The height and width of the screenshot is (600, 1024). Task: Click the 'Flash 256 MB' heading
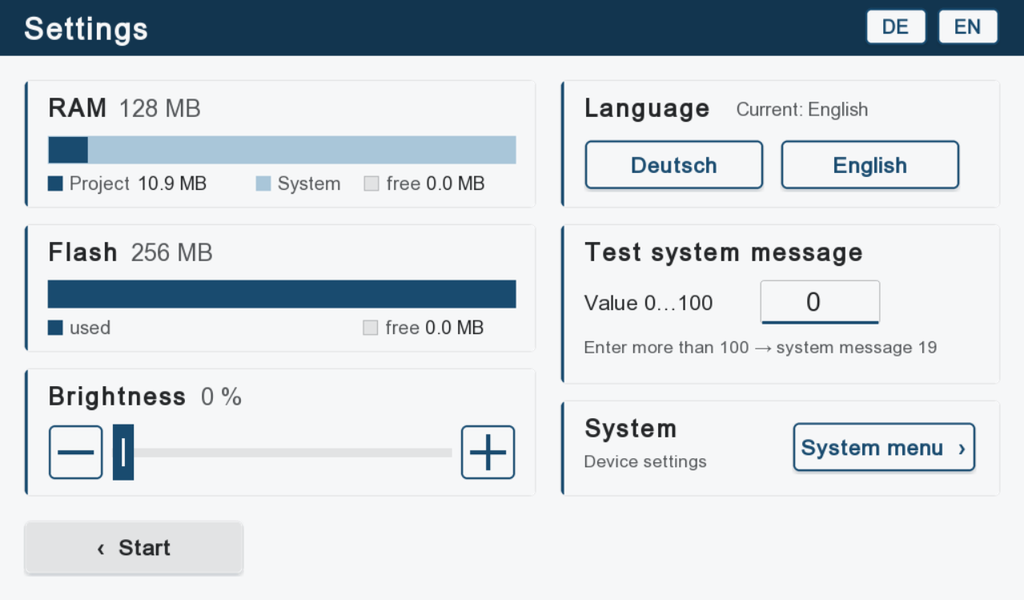pyautogui.click(x=131, y=252)
